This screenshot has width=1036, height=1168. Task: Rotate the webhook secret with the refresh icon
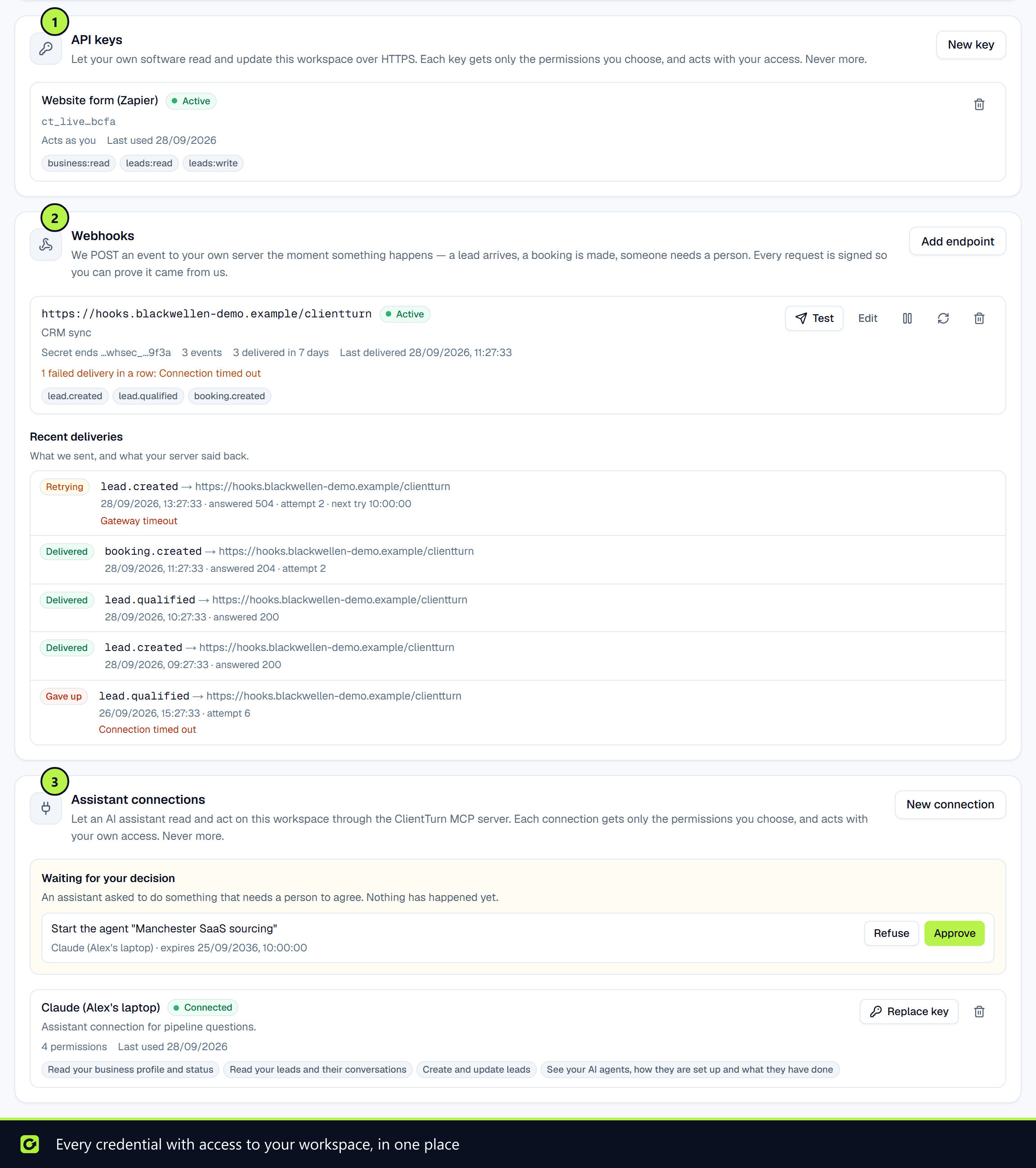(x=943, y=318)
